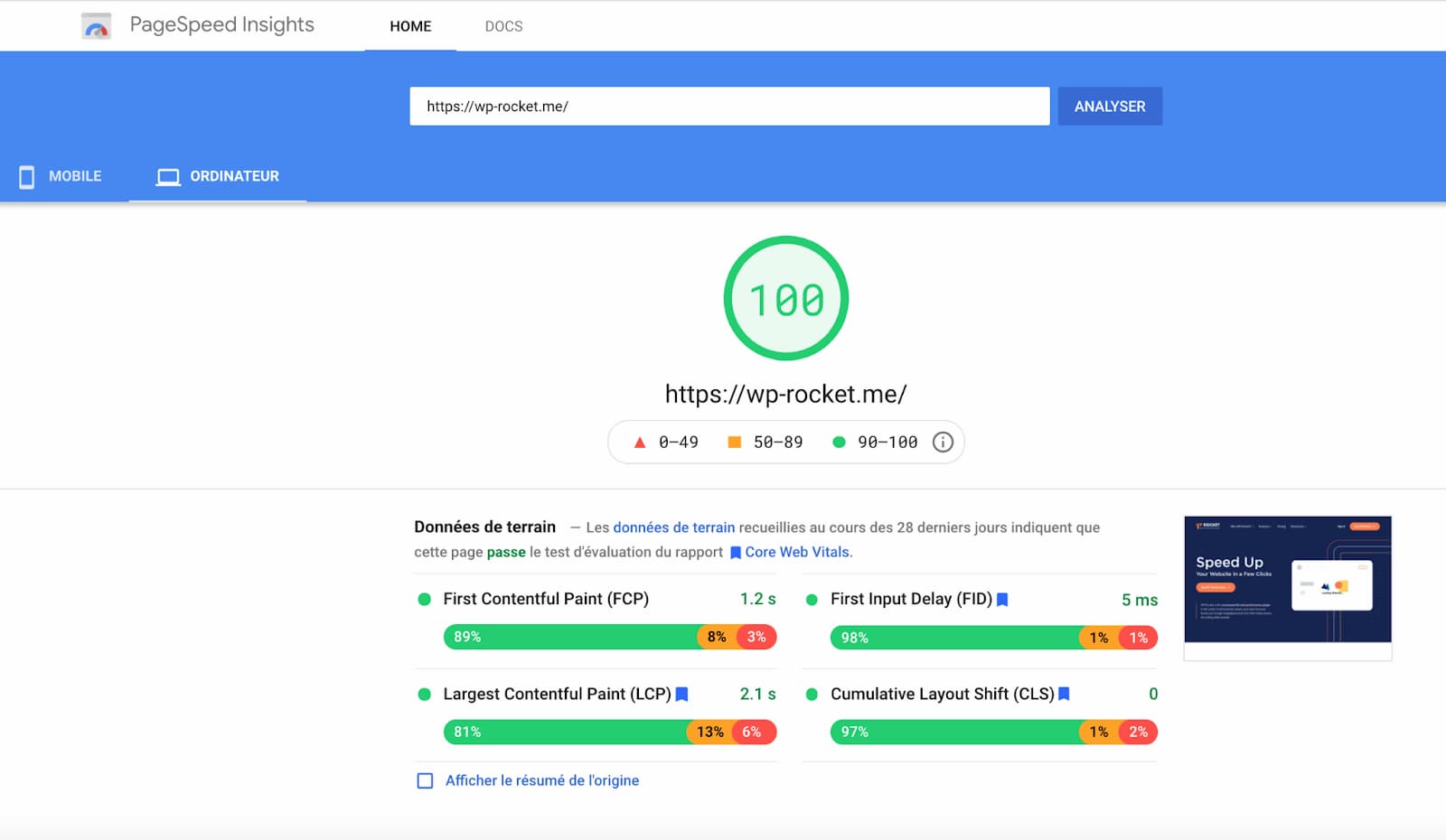Click the ANALYSER button
The width and height of the screenshot is (1446, 840).
pos(1110,107)
